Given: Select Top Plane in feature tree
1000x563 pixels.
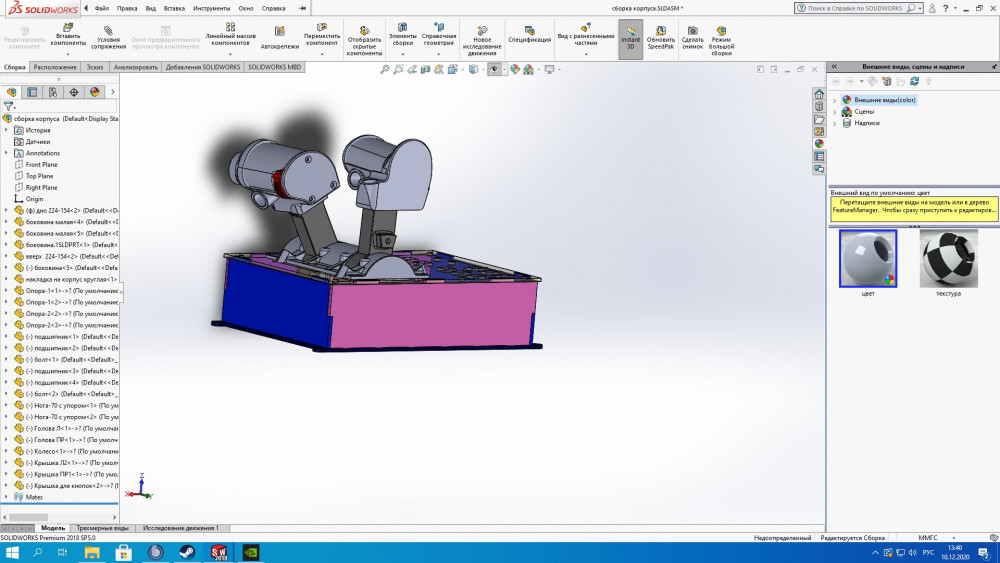Looking at the screenshot, I should pyautogui.click(x=40, y=176).
